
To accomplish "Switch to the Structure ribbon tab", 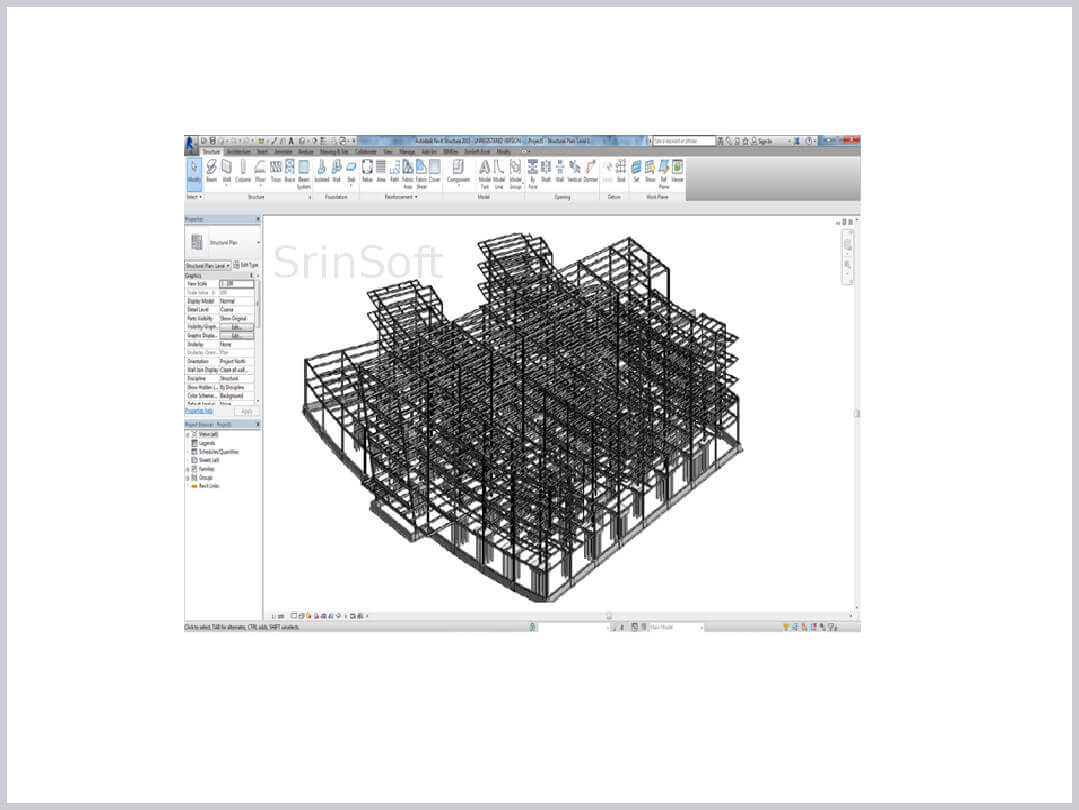I will tap(211, 151).
